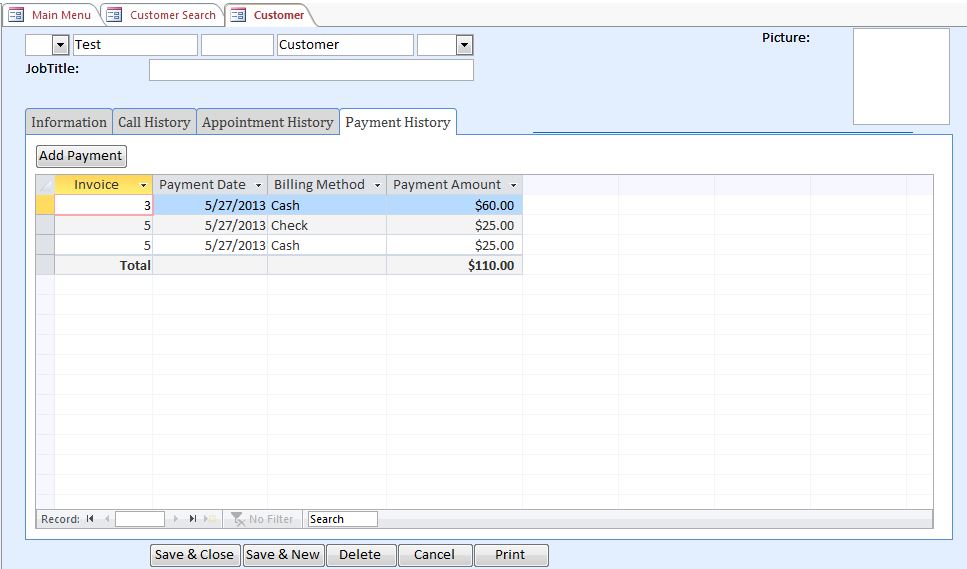Viewport: 967px width, 569px height.
Task: Select row of the $60.00 Cash payment
Action: click(45, 205)
